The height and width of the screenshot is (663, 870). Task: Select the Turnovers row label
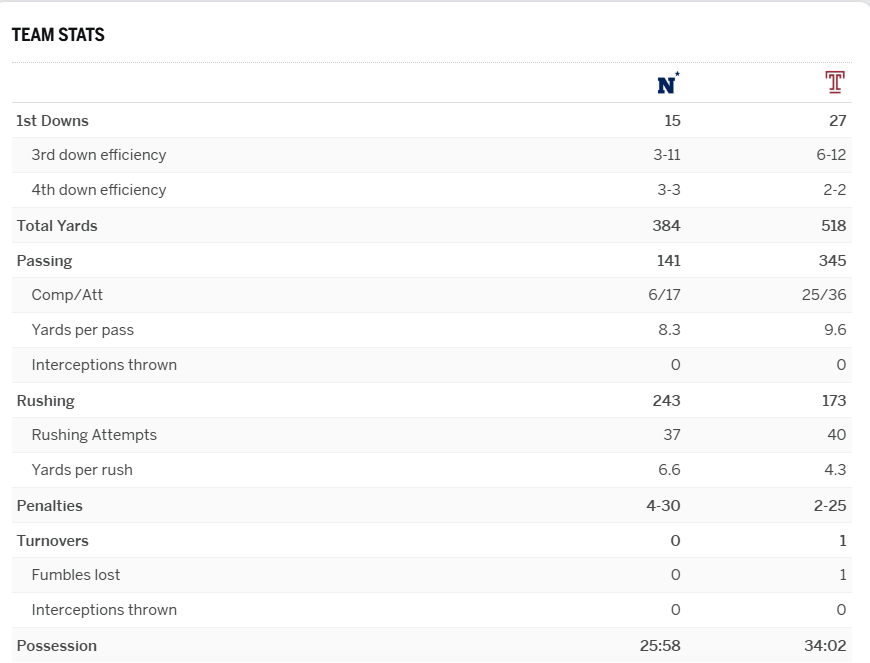52,541
